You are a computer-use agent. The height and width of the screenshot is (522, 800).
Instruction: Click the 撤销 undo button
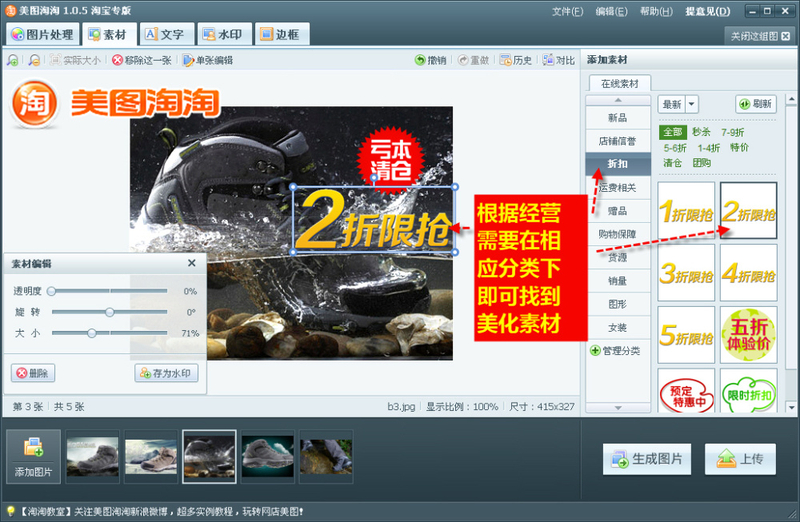431,60
